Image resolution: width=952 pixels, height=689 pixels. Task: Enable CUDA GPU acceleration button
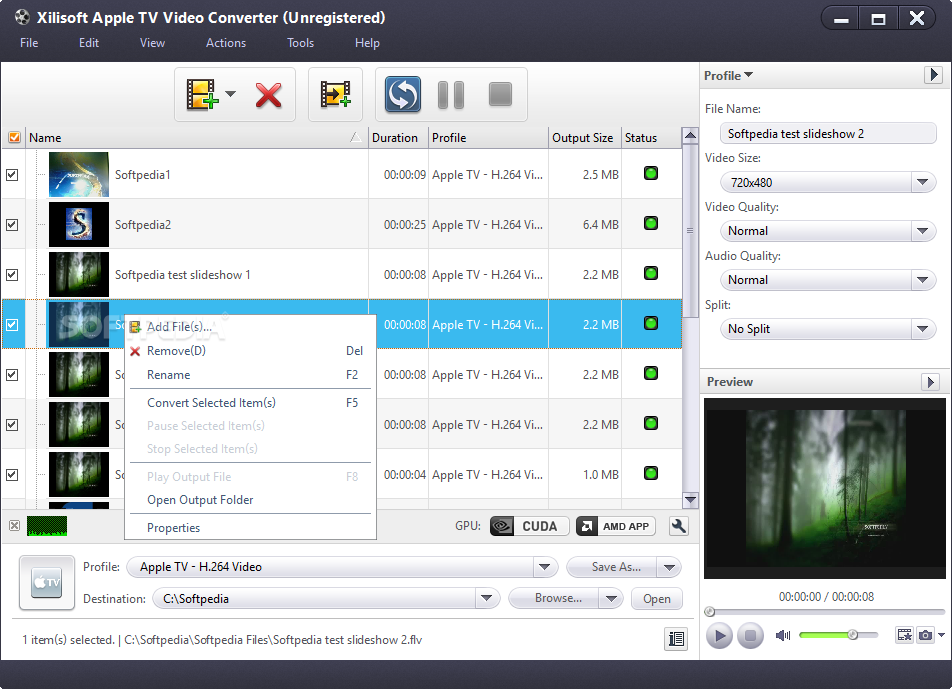[x=529, y=526]
